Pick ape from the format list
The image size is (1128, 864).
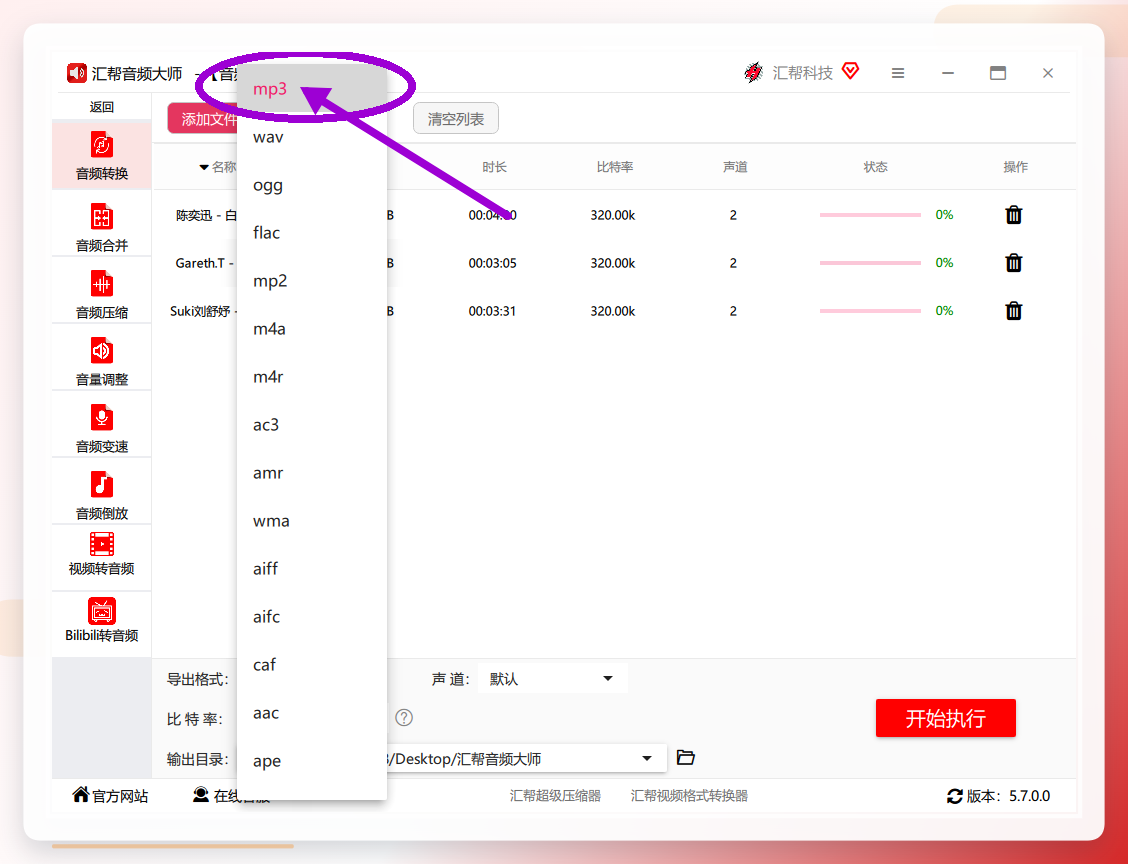[x=311, y=760]
